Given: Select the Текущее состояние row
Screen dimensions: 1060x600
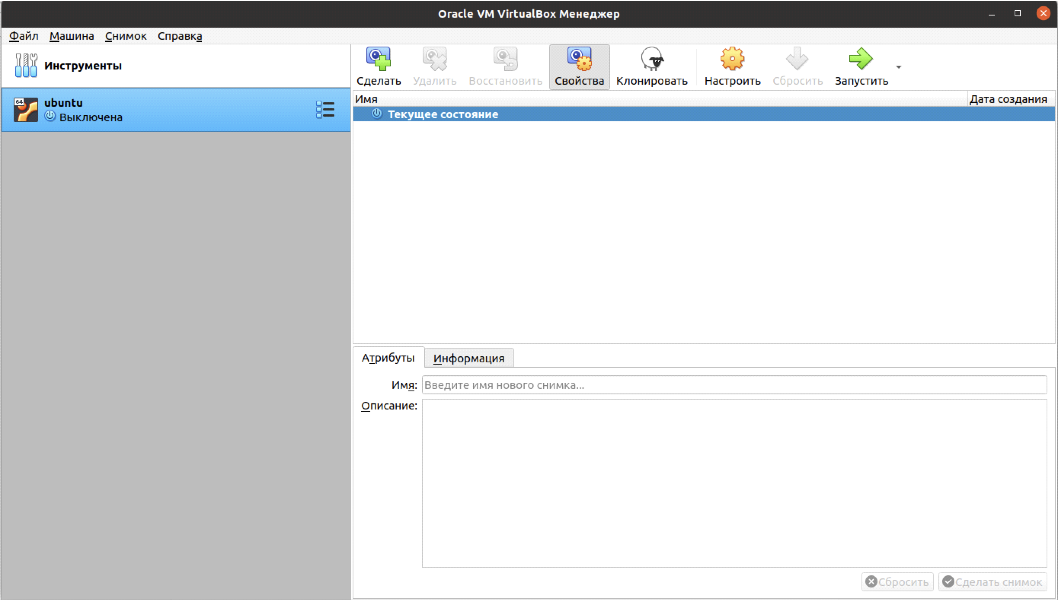Looking at the screenshot, I should click(704, 114).
